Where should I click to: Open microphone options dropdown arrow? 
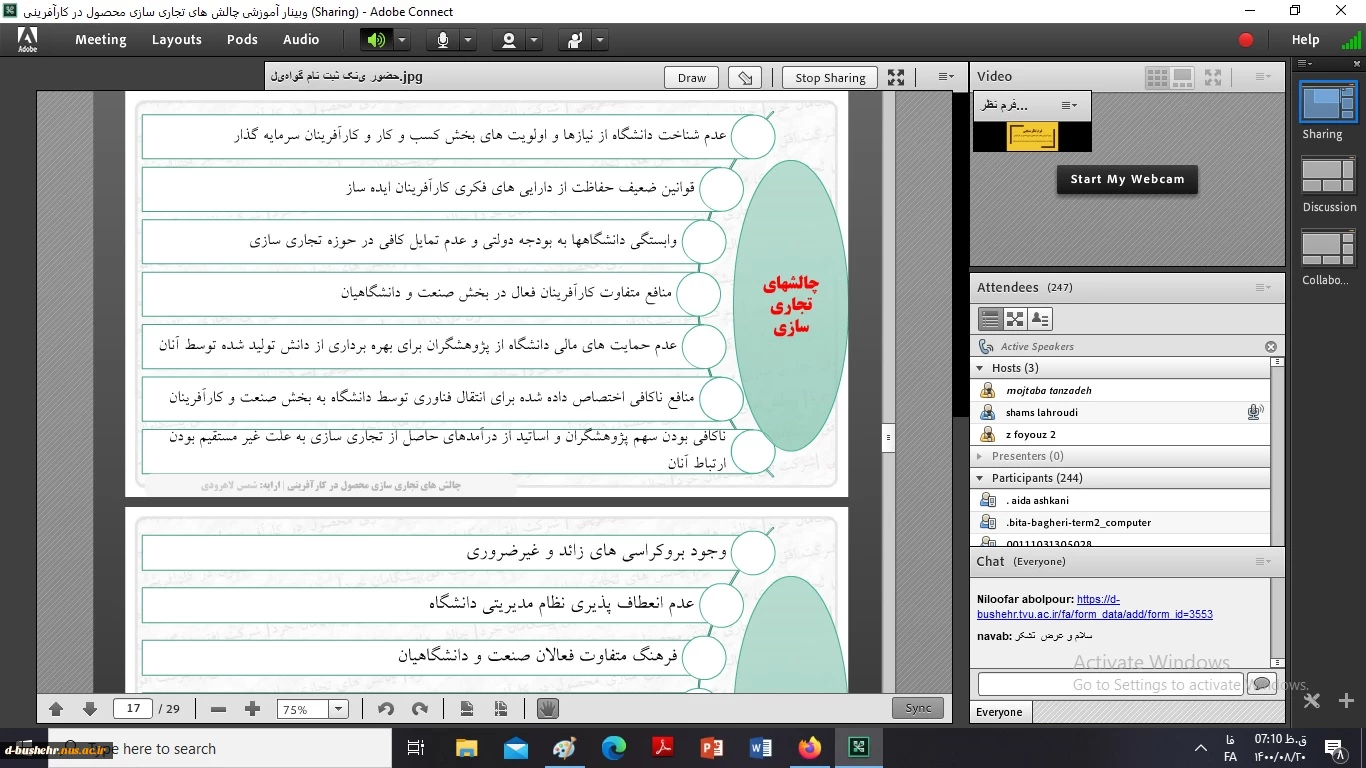click(x=467, y=40)
